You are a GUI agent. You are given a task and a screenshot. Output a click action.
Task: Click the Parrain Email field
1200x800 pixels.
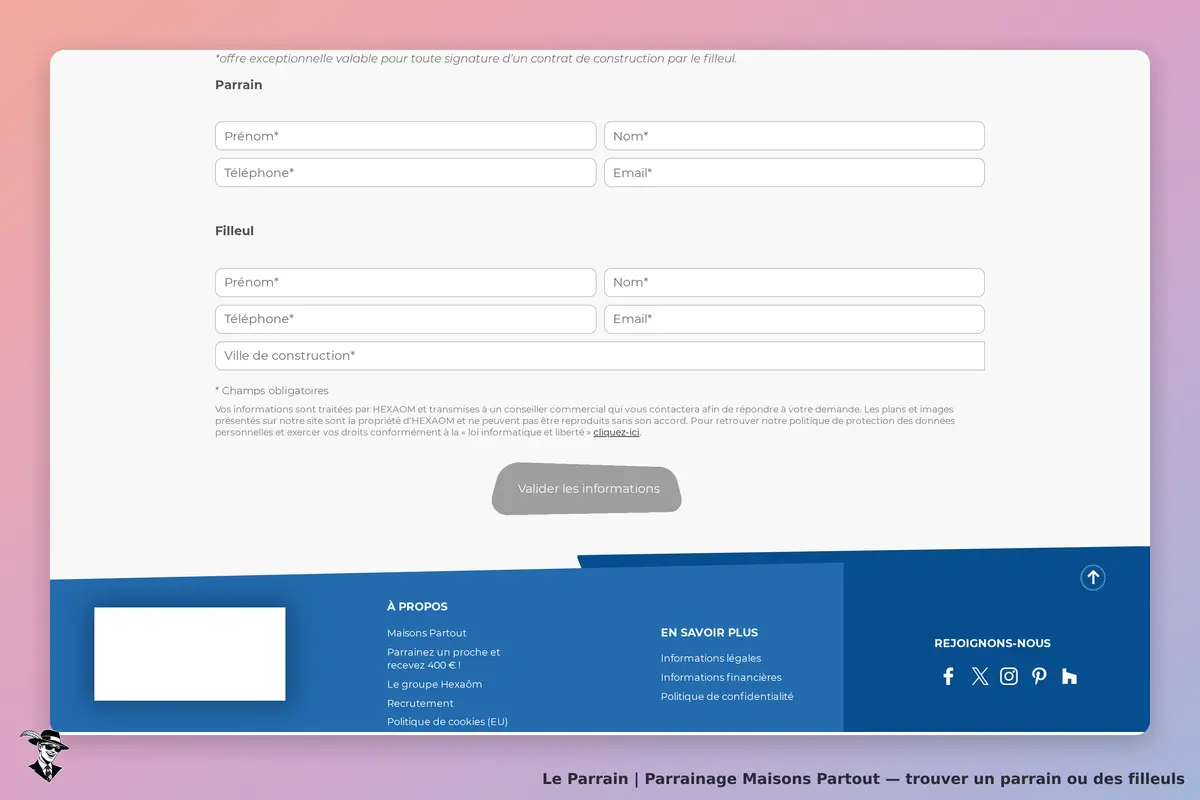point(794,173)
